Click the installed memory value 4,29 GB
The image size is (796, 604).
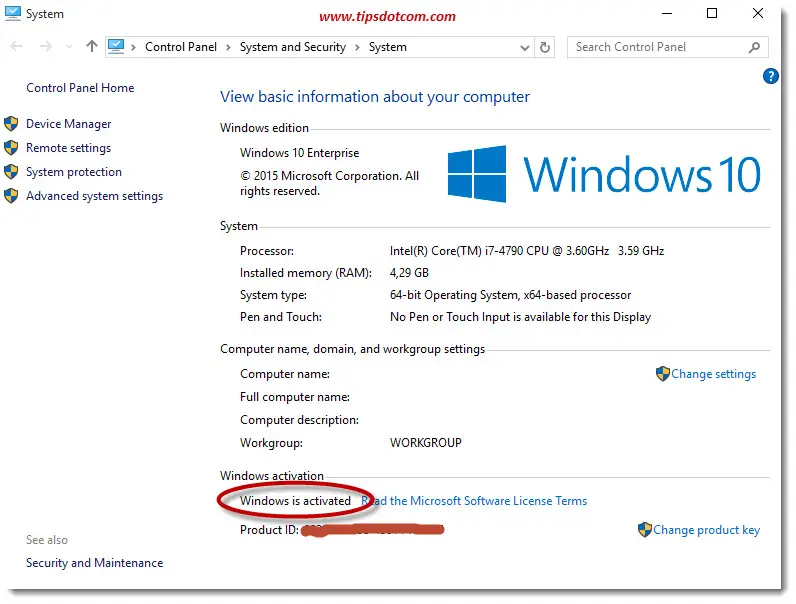point(409,273)
